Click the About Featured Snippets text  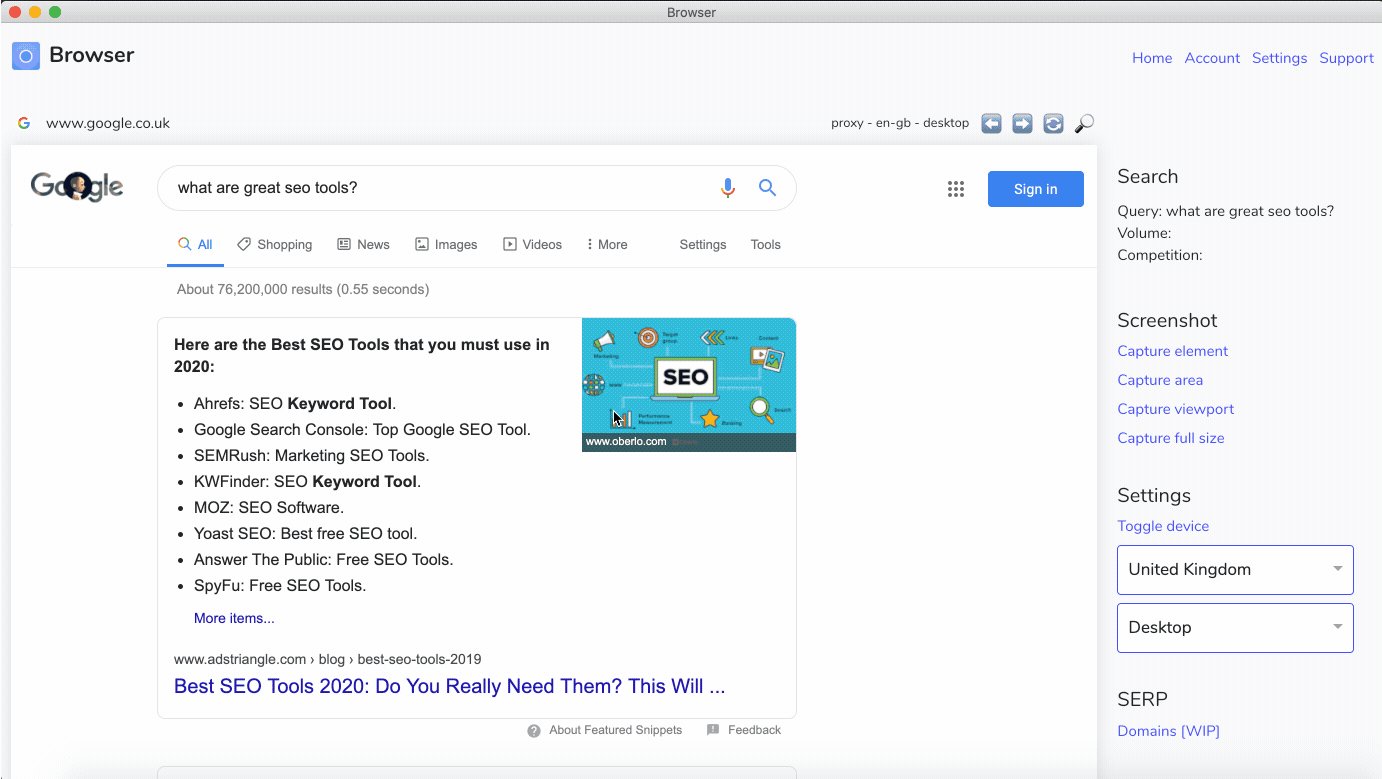click(x=616, y=730)
